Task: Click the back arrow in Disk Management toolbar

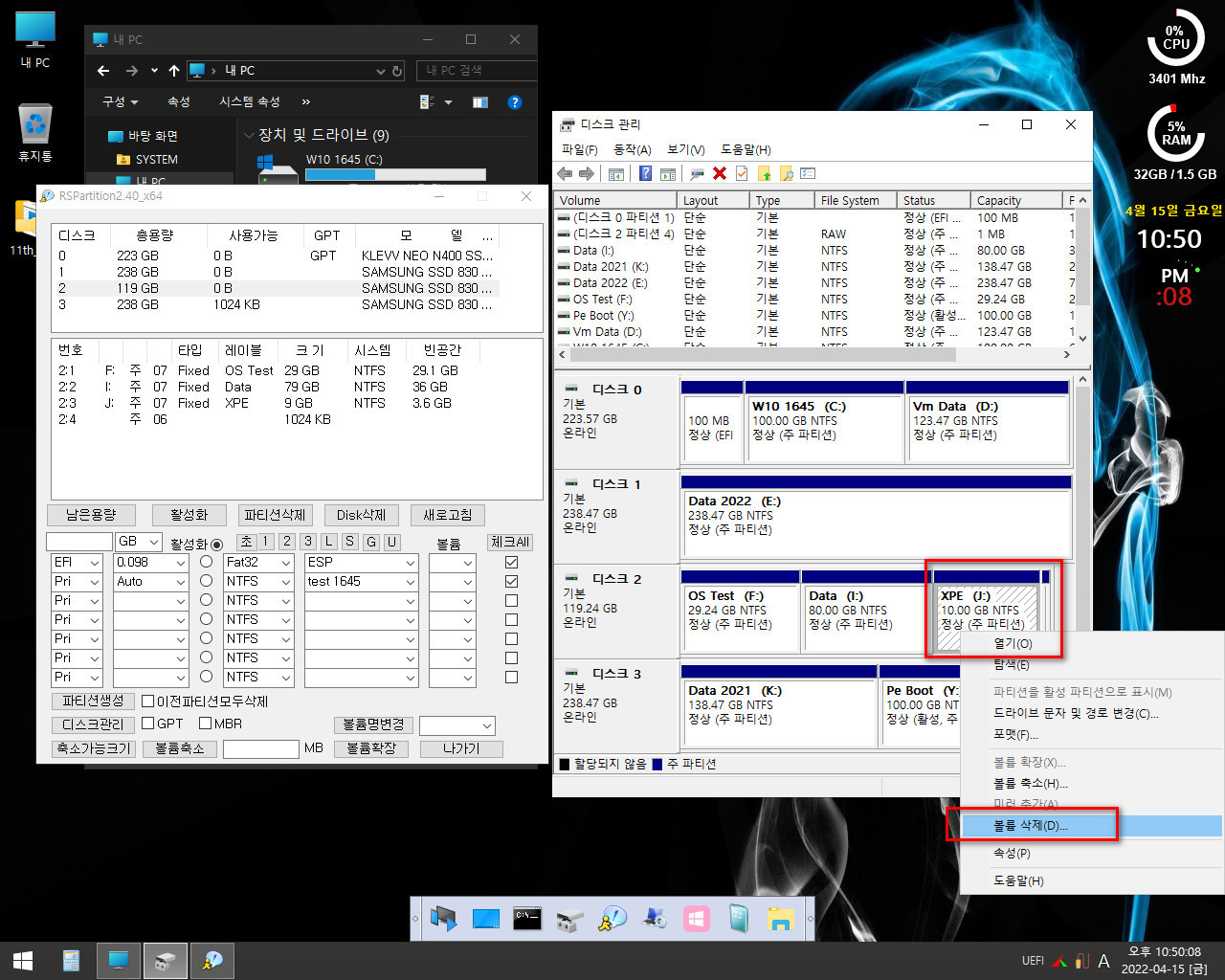Action: pyautogui.click(x=565, y=173)
